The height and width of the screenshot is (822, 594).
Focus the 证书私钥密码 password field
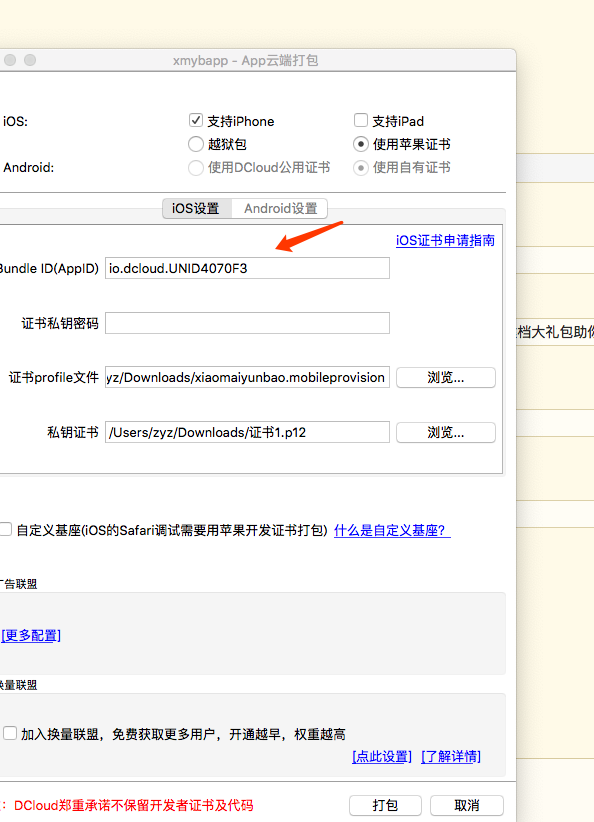pos(247,323)
